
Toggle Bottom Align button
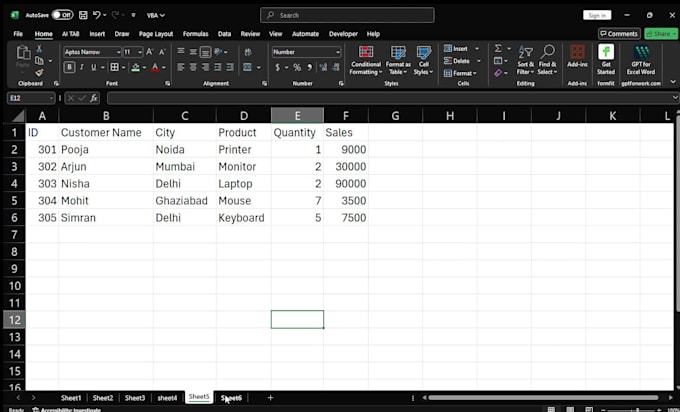click(x=205, y=52)
